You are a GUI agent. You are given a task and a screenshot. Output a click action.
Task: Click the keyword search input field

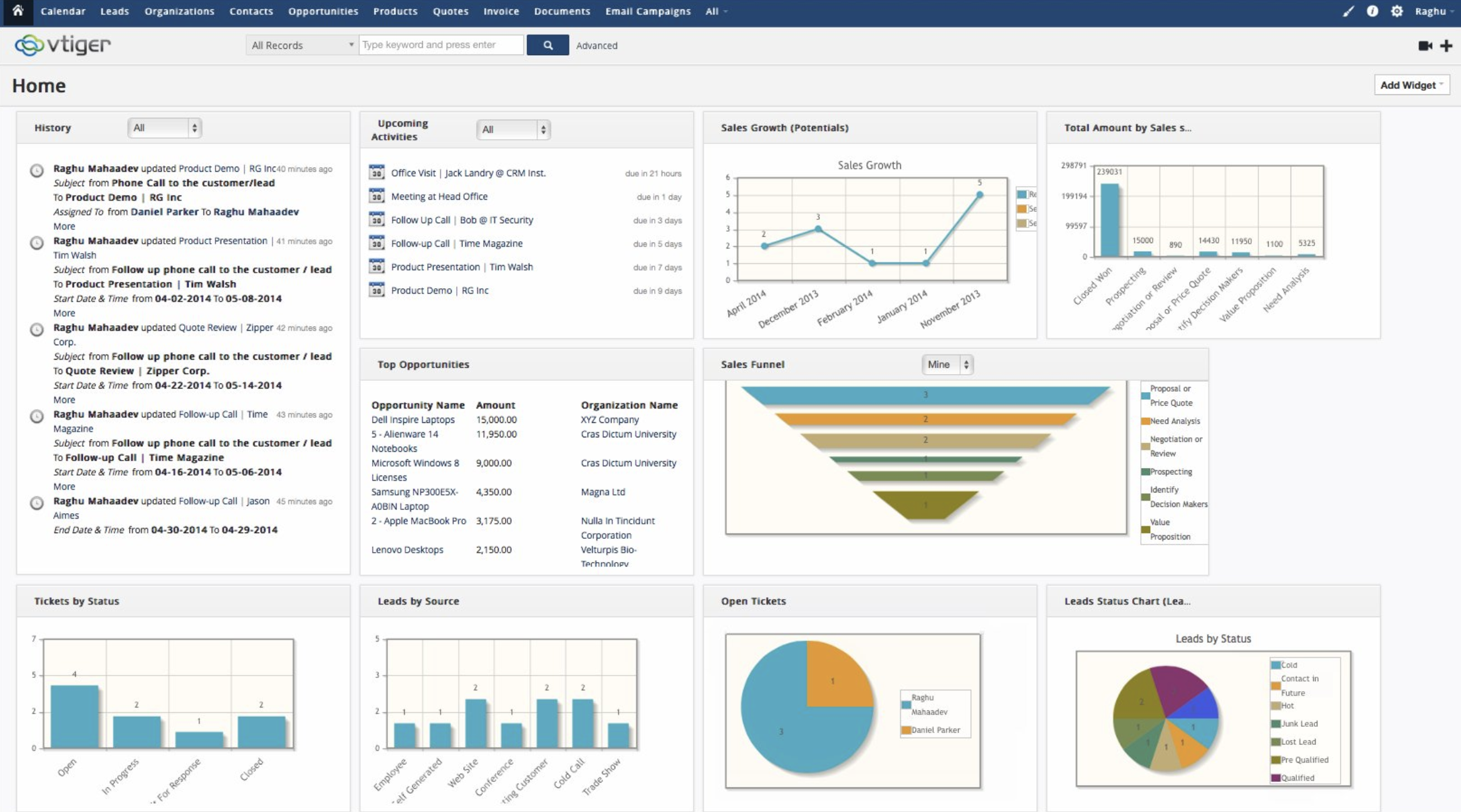[440, 45]
